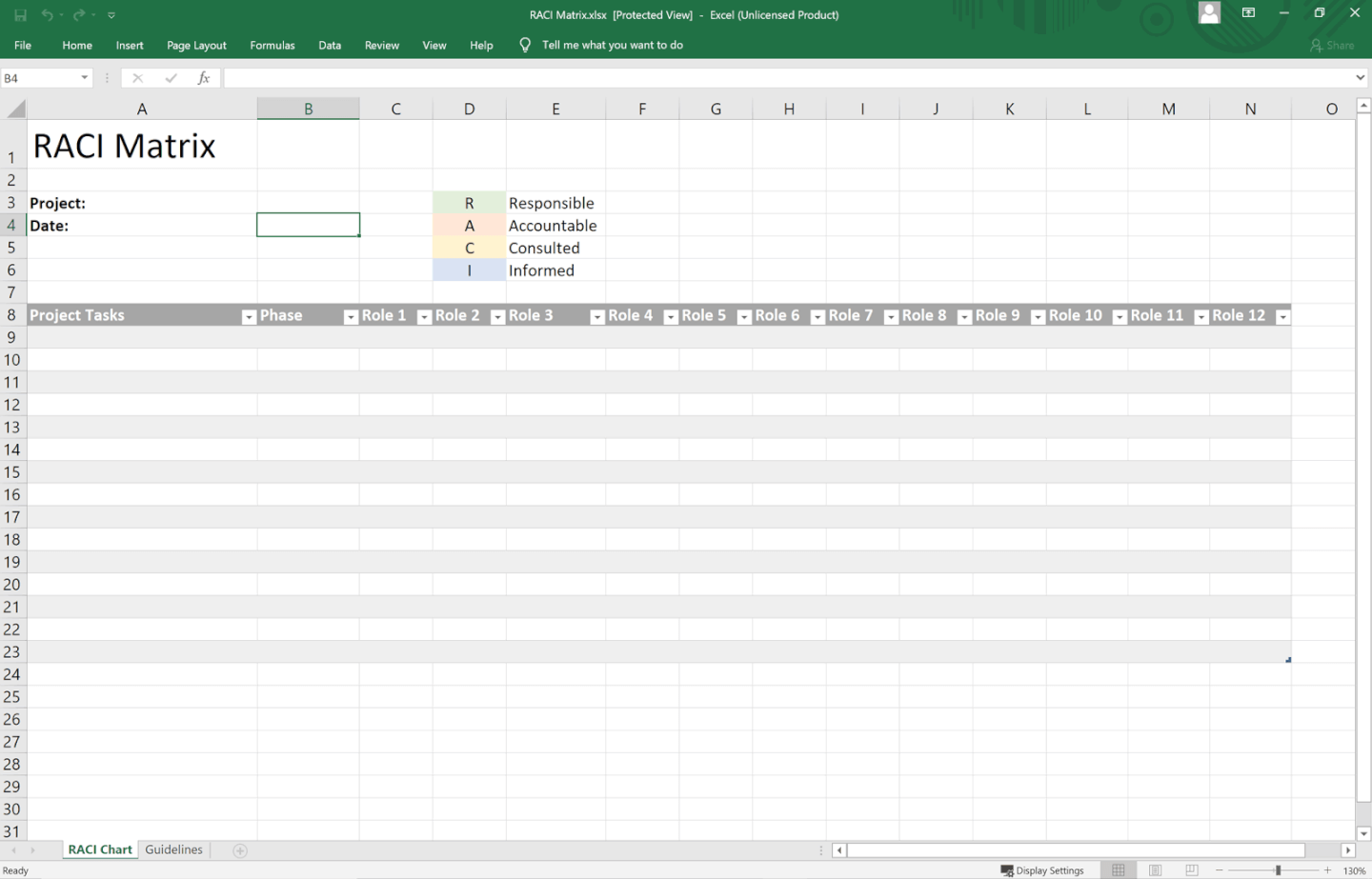Click the zoom slider handle
Screen dimensions: 1372x879
(1278, 870)
